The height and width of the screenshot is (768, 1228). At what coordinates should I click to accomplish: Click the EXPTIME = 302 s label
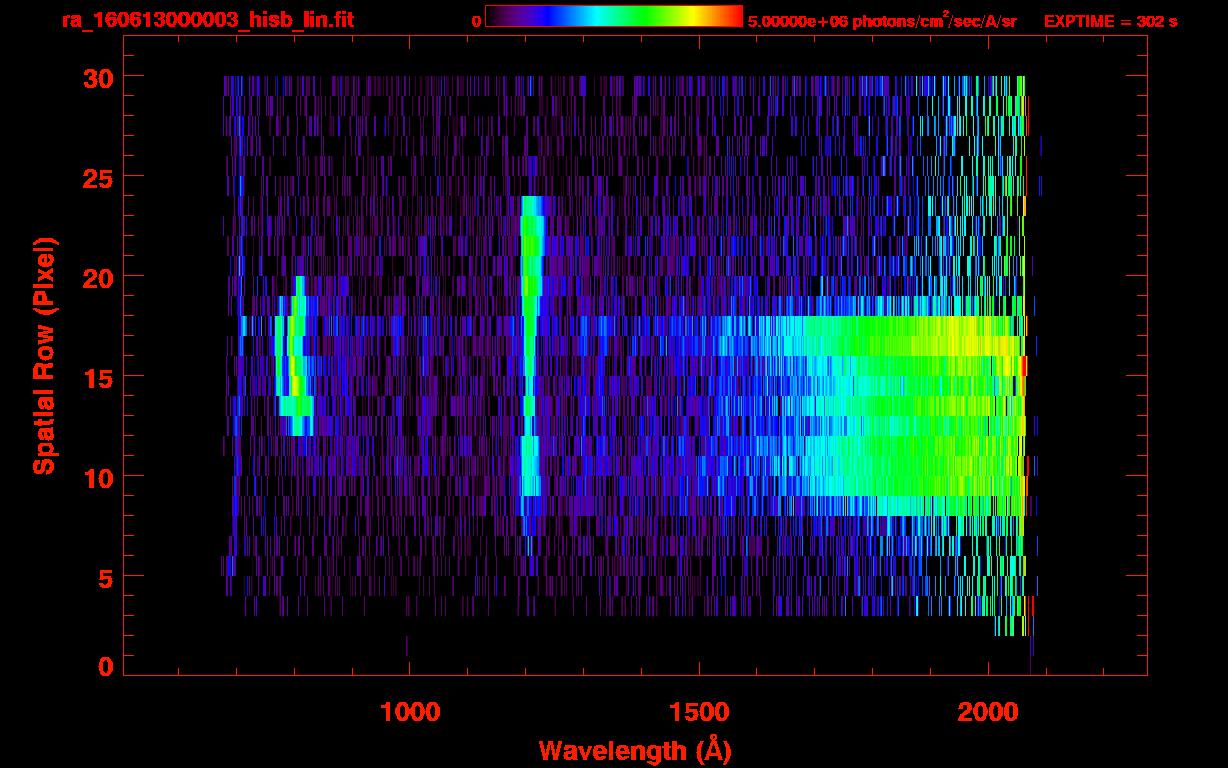pyautogui.click(x=1110, y=21)
